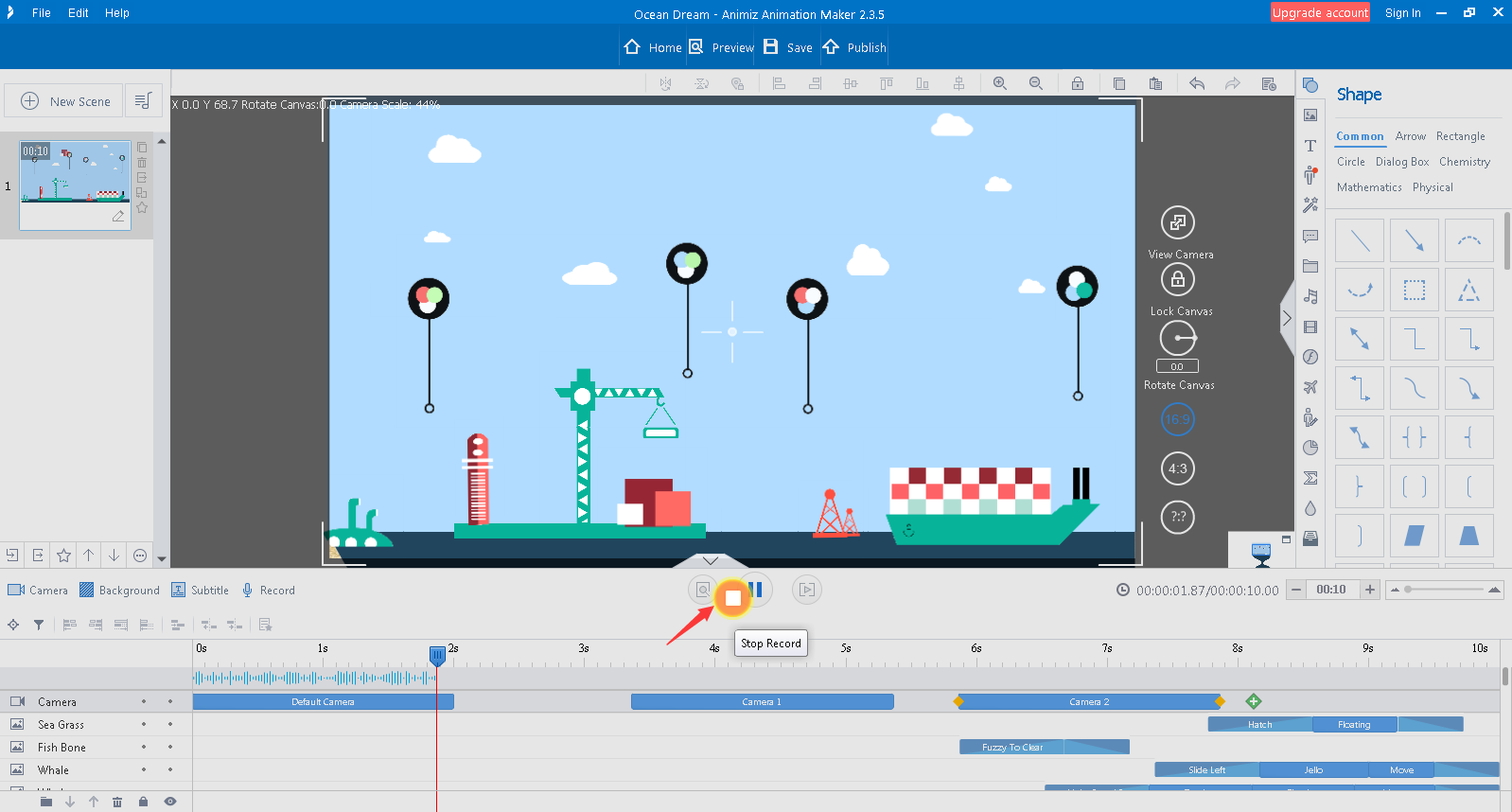Toggle the second dot on the Fish Bone row
The image size is (1512, 812).
tap(170, 747)
